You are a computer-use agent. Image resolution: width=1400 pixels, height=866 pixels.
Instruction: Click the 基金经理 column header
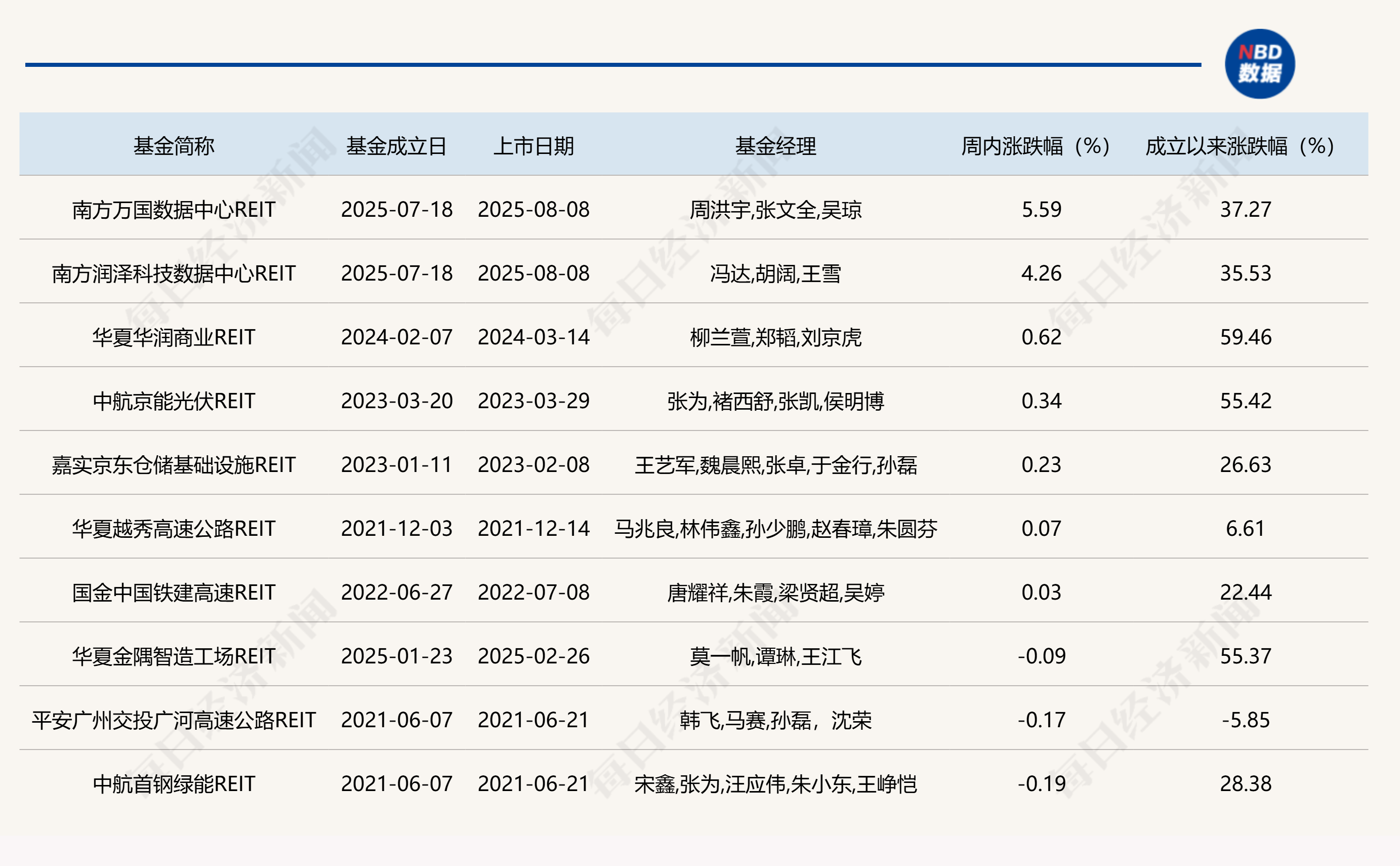tap(775, 146)
